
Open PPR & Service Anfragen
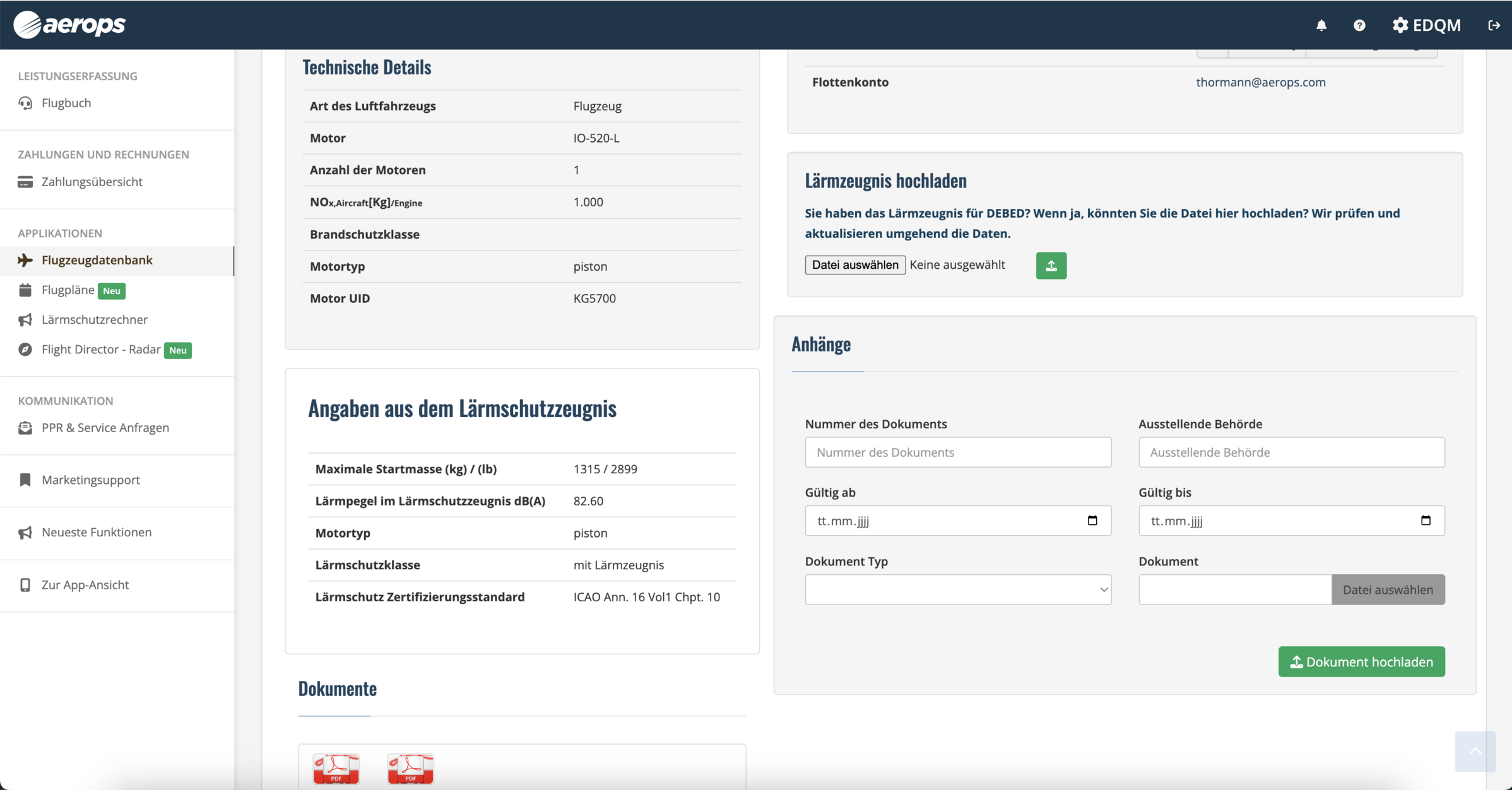105,428
